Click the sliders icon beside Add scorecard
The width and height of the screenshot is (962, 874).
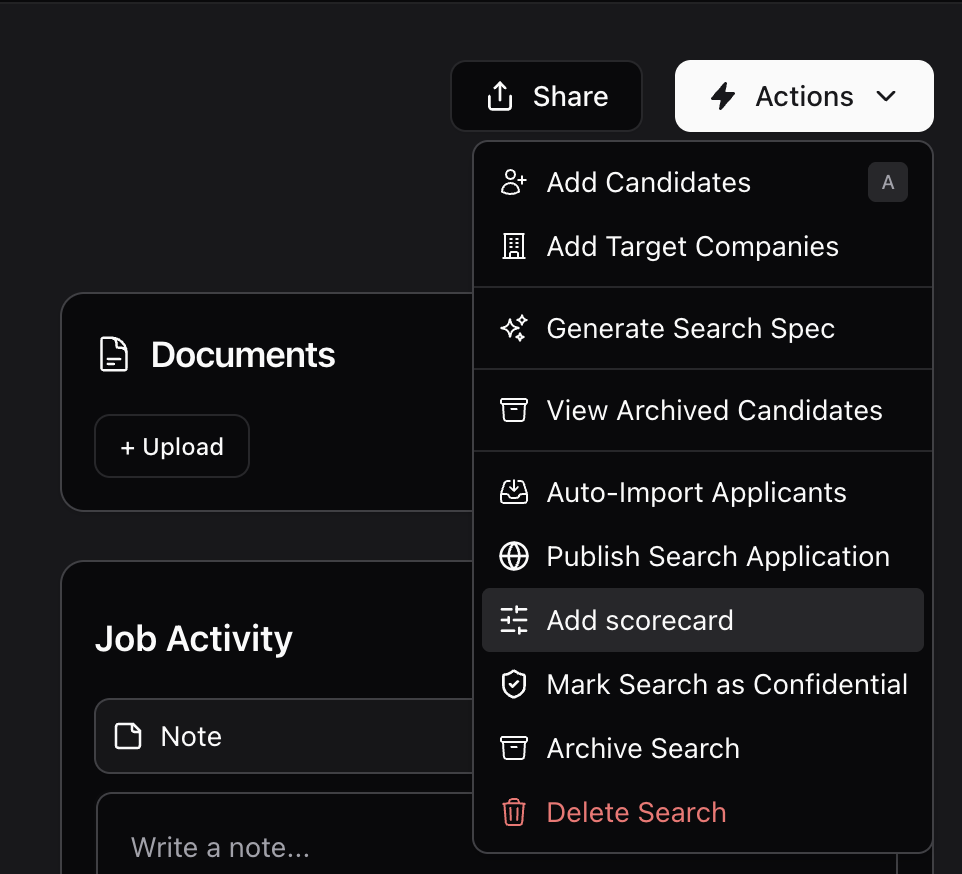514,620
